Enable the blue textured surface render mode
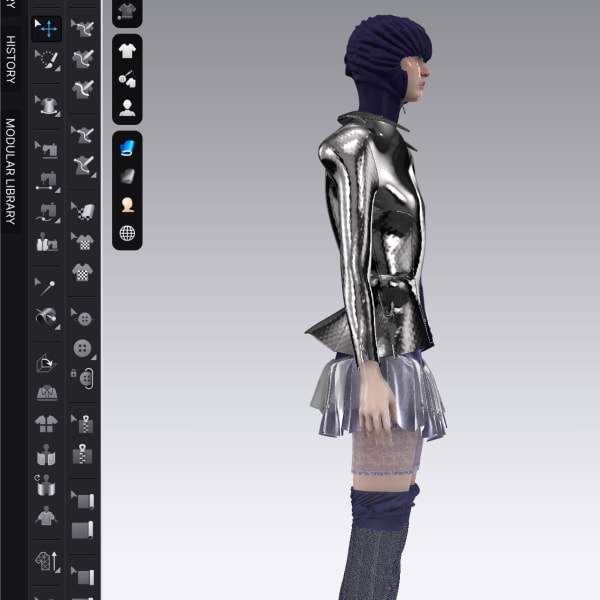Screen dimensions: 600x600 pos(127,148)
